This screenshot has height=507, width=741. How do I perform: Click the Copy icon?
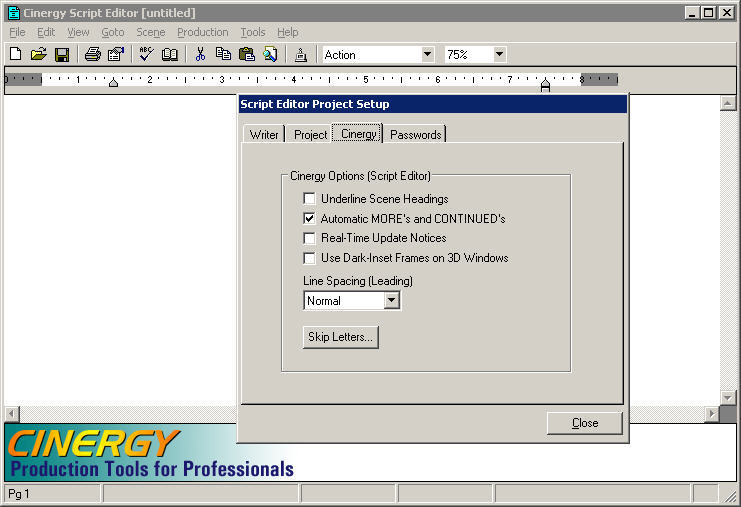click(223, 54)
